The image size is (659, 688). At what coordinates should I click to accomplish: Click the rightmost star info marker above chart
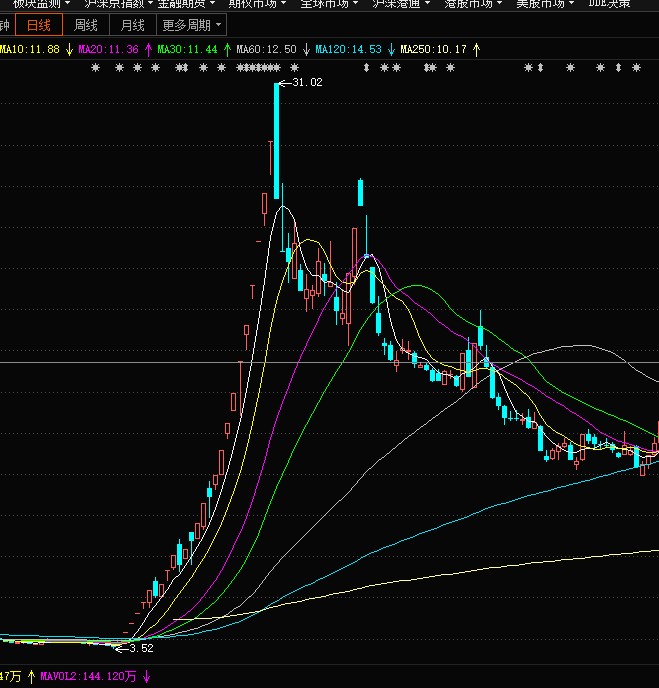click(636, 68)
